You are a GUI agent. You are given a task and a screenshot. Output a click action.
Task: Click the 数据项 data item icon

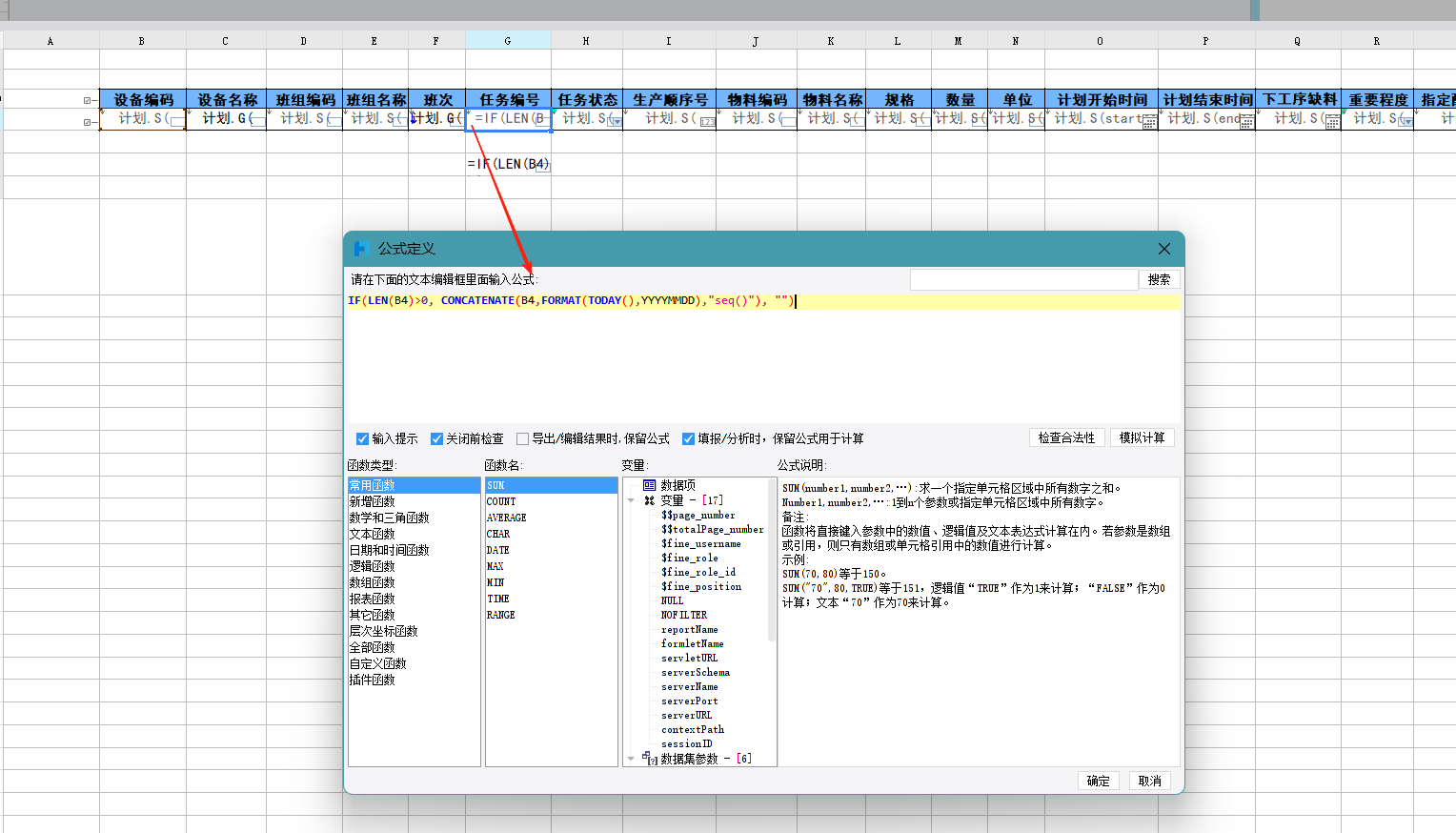click(x=649, y=485)
